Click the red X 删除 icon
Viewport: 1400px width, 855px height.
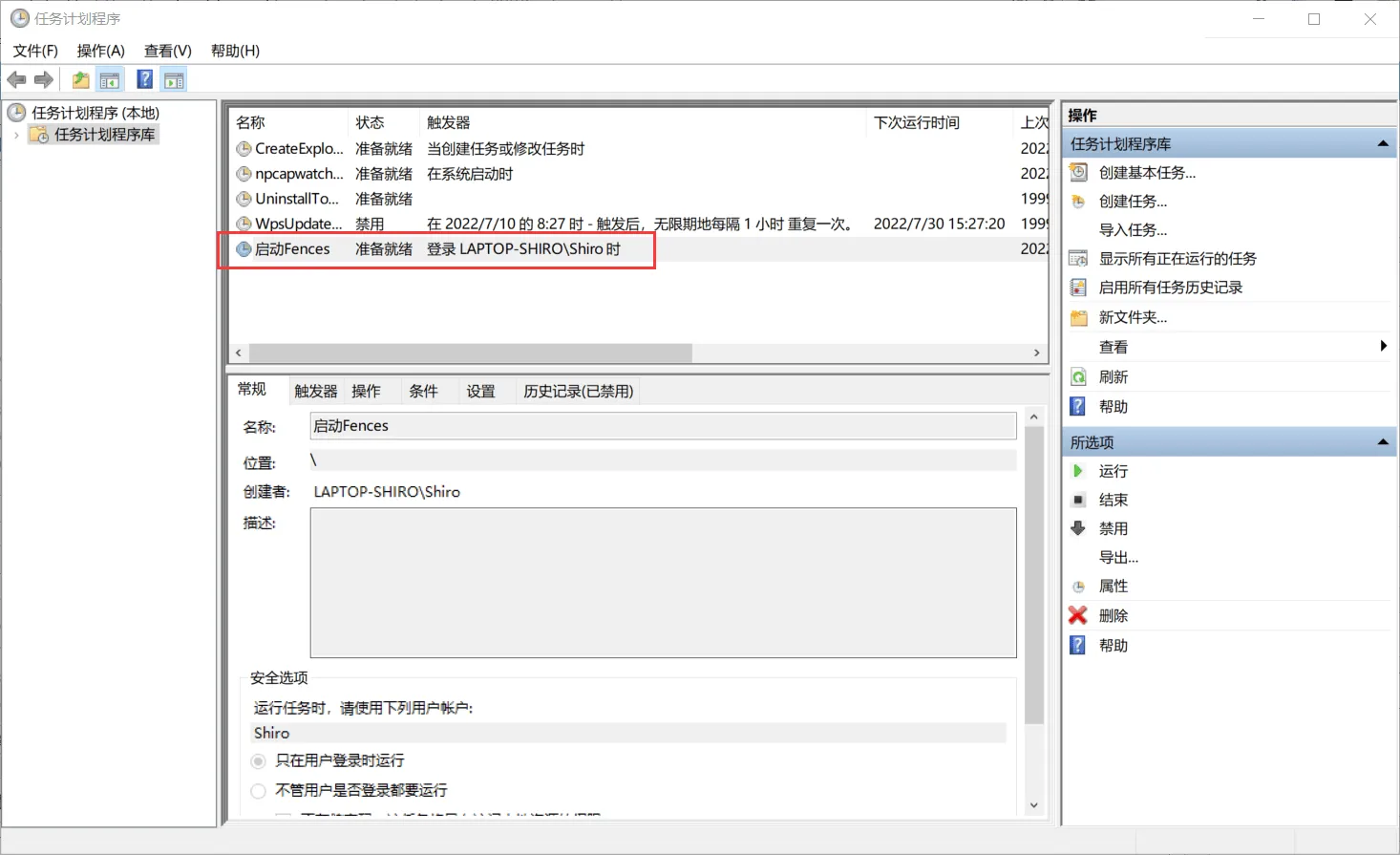point(1078,615)
